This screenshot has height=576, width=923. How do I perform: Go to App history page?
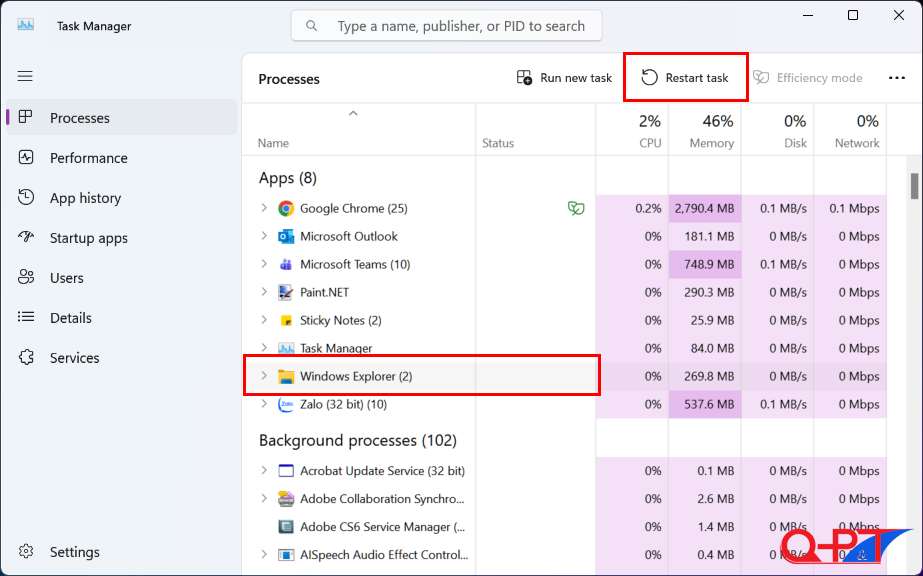(x=85, y=198)
